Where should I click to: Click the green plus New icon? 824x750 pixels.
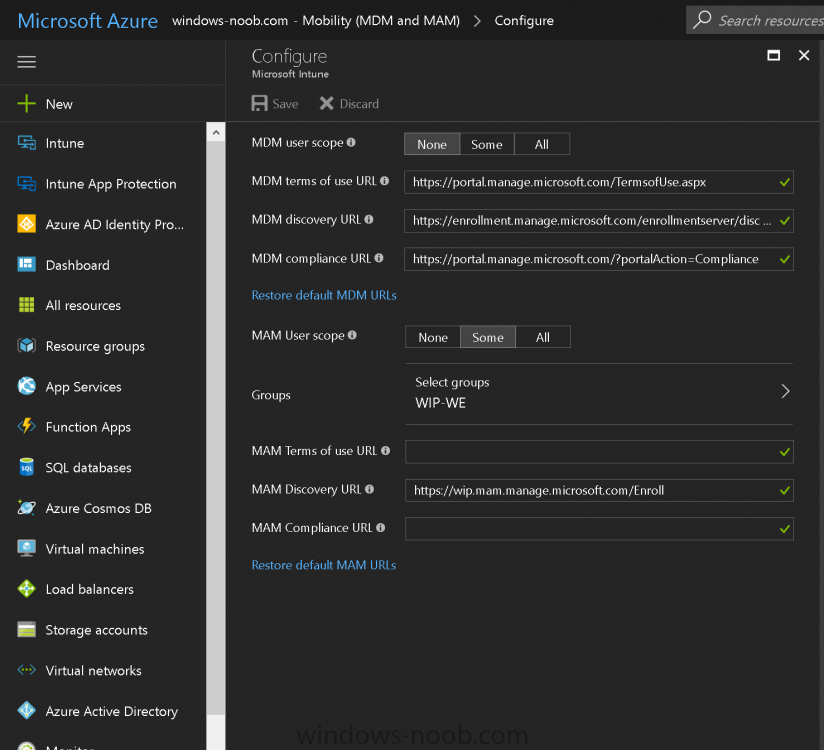(x=26, y=104)
